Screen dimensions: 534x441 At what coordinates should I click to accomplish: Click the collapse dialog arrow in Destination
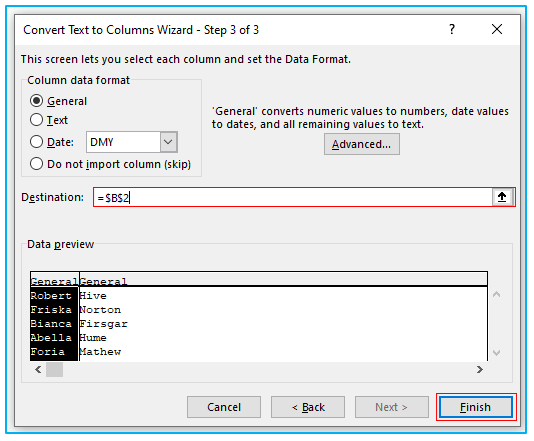pos(502,197)
